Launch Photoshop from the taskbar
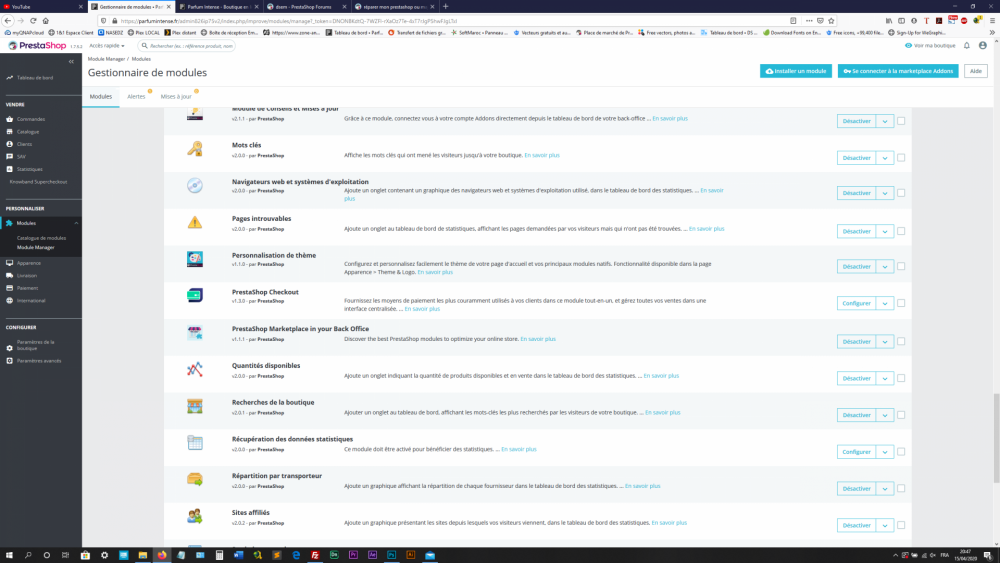The width and height of the screenshot is (1000, 563). tap(392, 555)
